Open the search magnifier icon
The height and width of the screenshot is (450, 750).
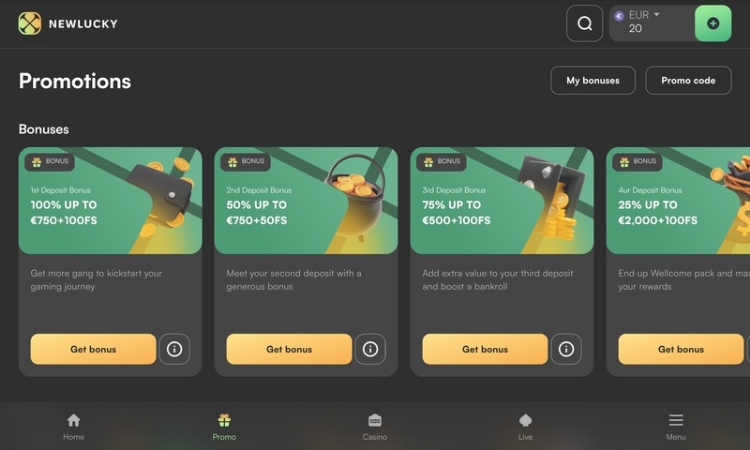coord(585,23)
